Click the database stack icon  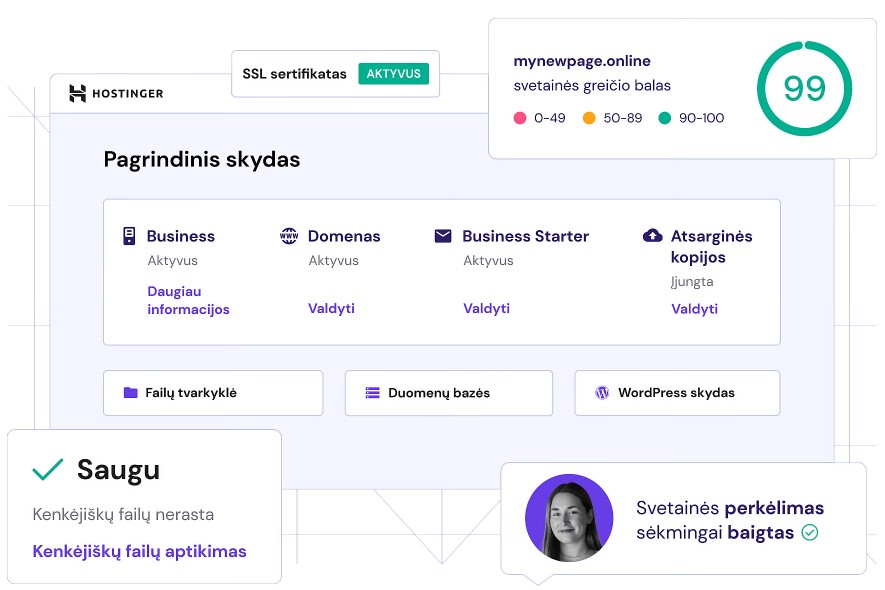[373, 392]
